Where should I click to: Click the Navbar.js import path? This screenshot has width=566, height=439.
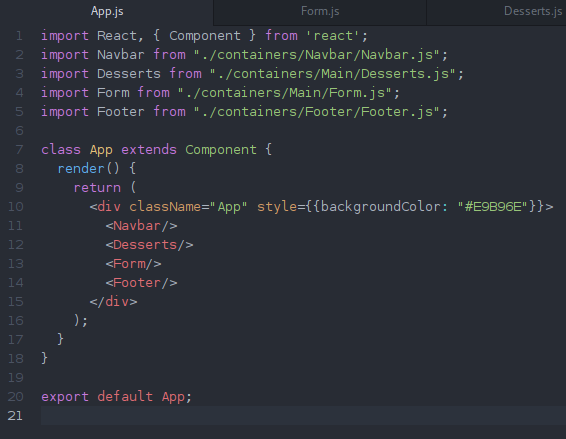pyautogui.click(x=317, y=55)
